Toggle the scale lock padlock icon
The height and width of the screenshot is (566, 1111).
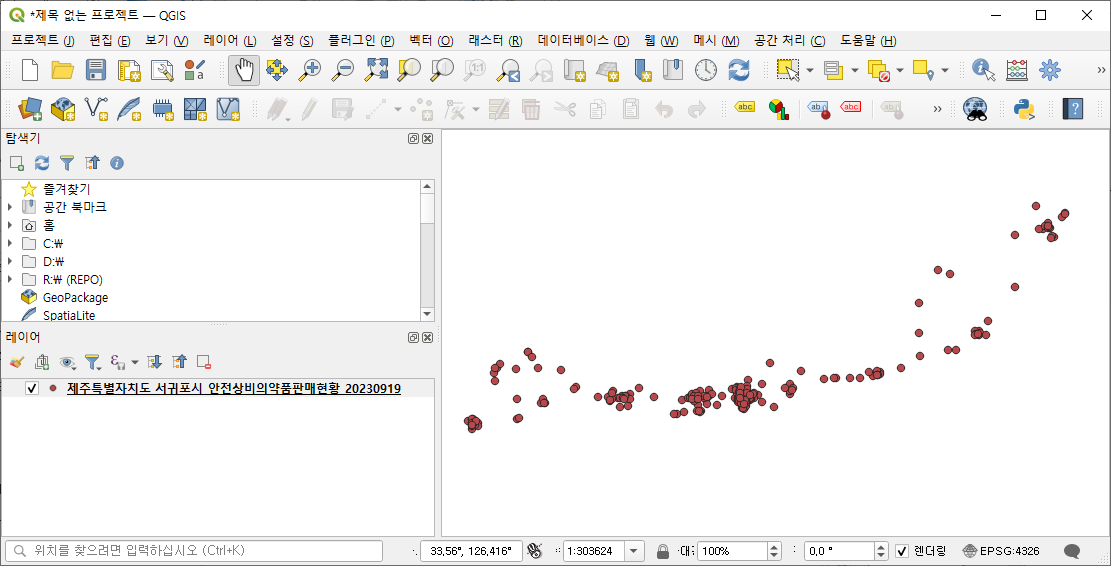[662, 551]
